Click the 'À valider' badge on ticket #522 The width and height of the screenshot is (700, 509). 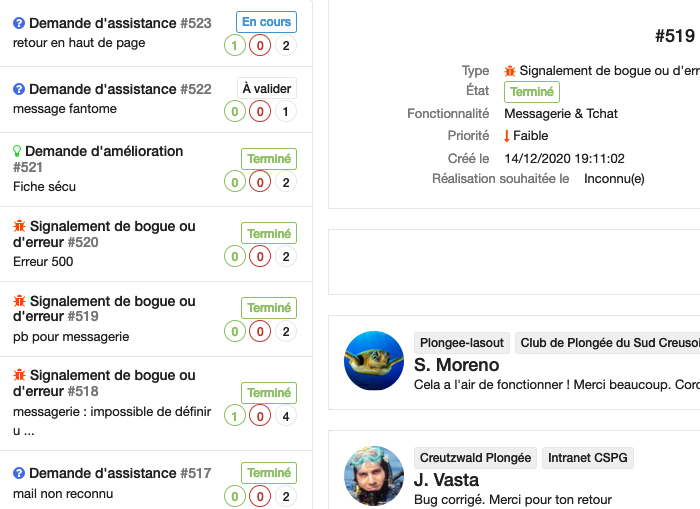coord(266,89)
